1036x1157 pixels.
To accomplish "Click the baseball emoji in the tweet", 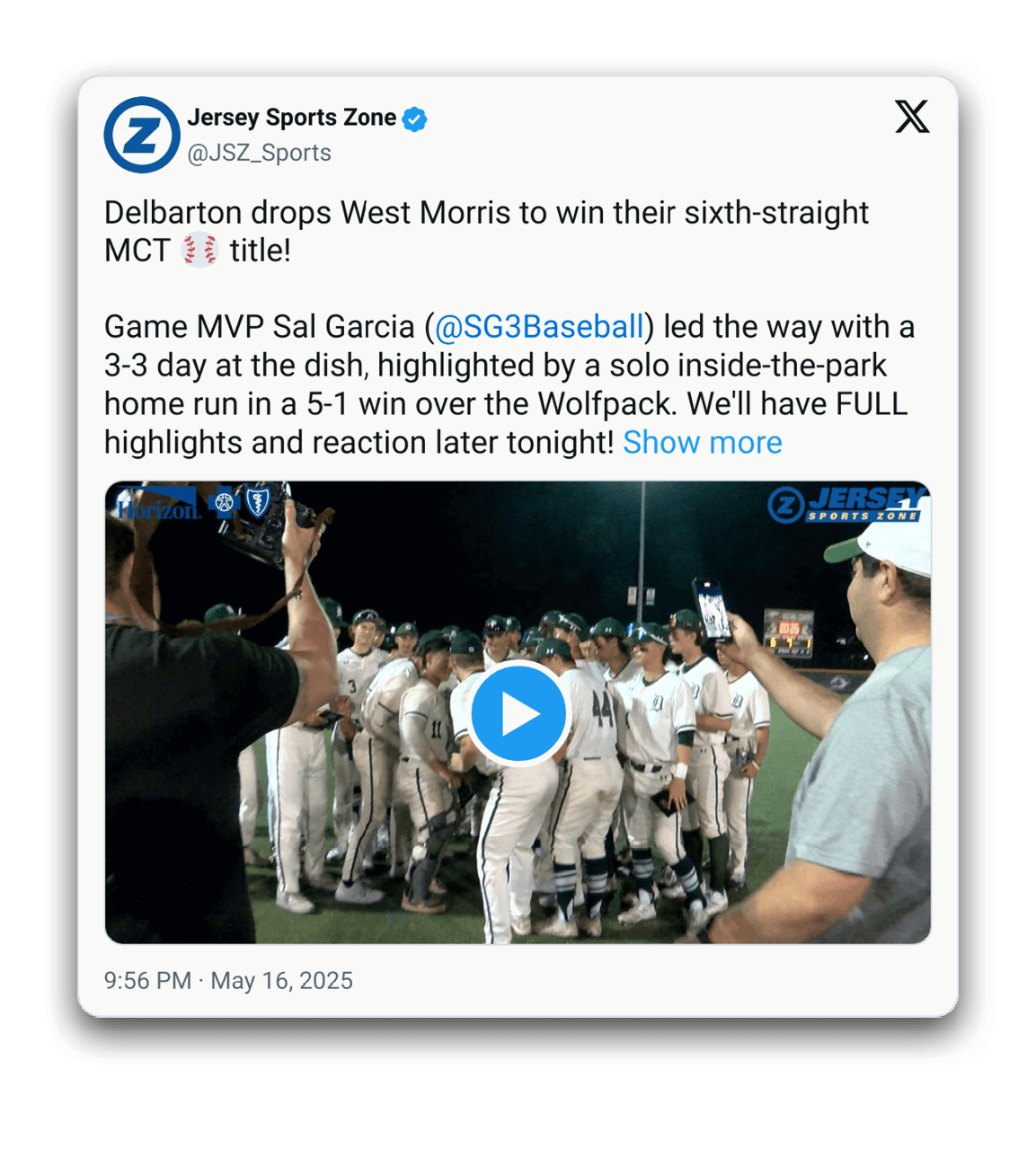I will [x=199, y=251].
